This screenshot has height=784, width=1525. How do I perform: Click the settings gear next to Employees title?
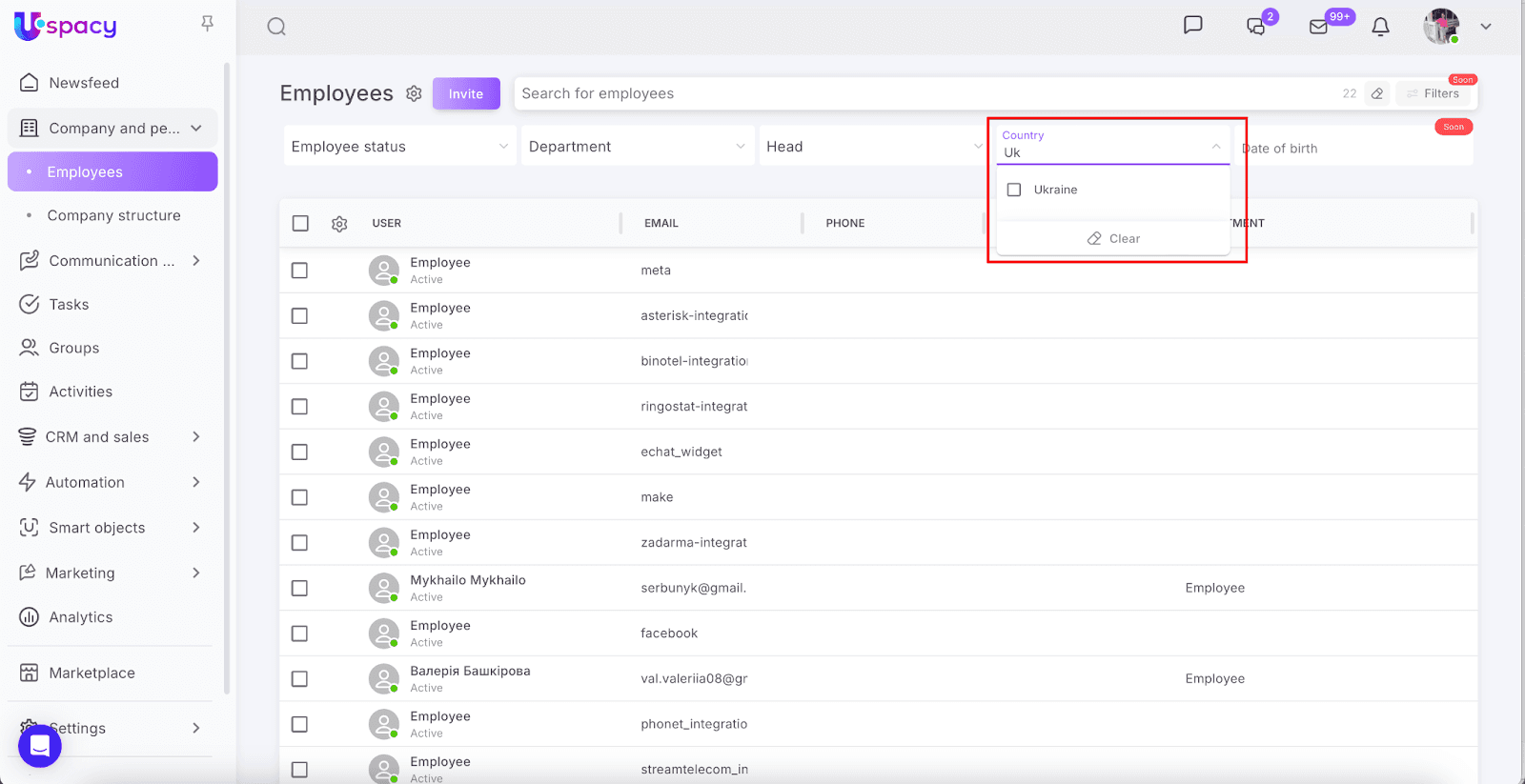coord(414,93)
